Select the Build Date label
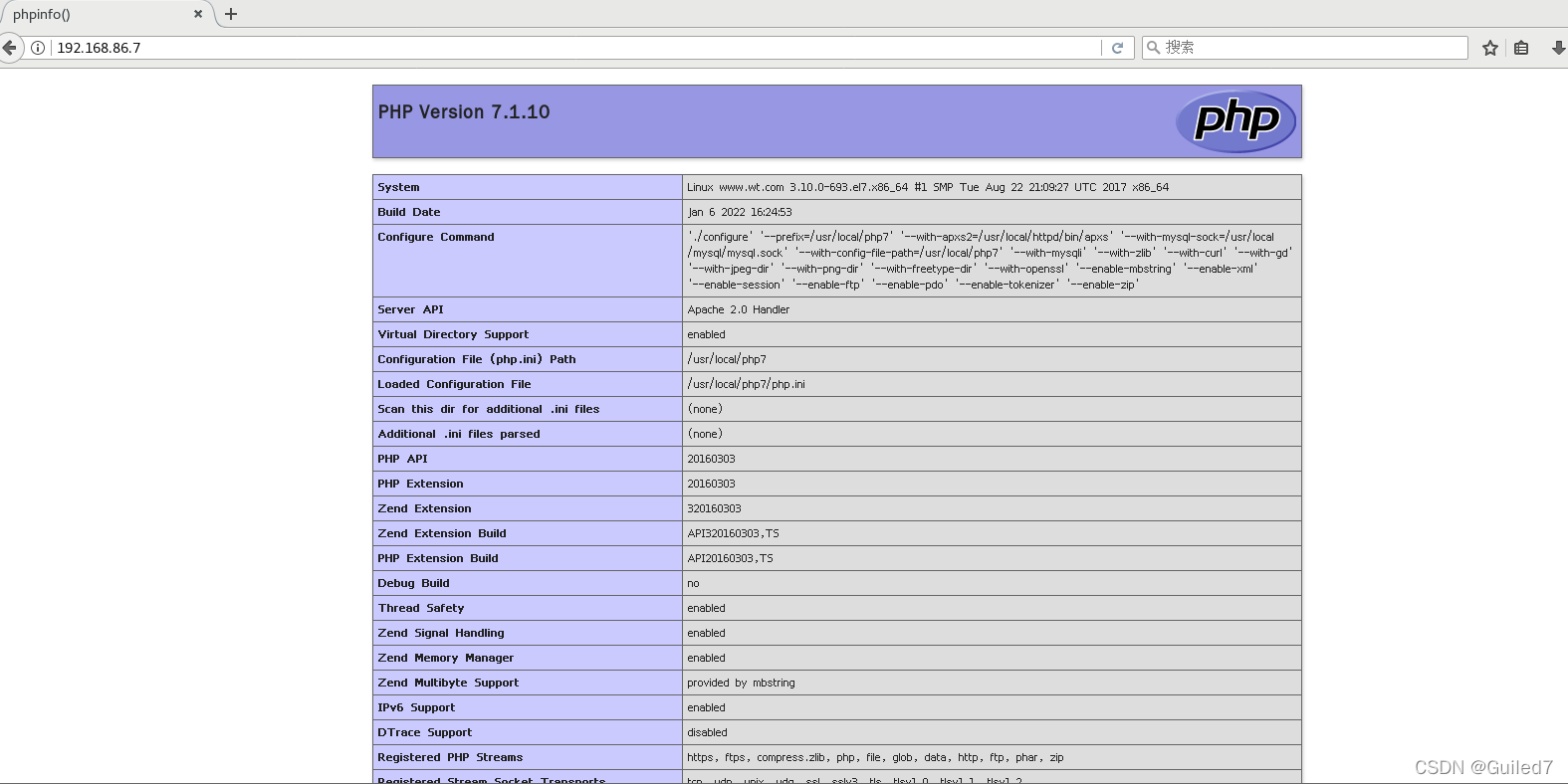Image resolution: width=1568 pixels, height=784 pixels. click(409, 212)
